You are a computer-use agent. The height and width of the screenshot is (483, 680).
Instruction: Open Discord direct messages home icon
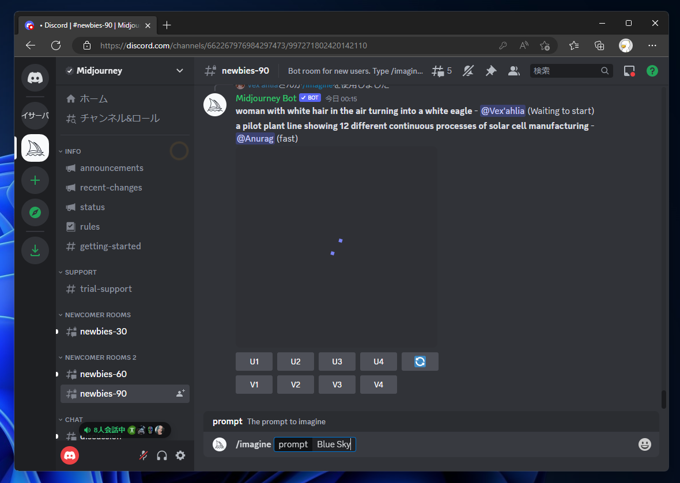[x=35, y=78]
